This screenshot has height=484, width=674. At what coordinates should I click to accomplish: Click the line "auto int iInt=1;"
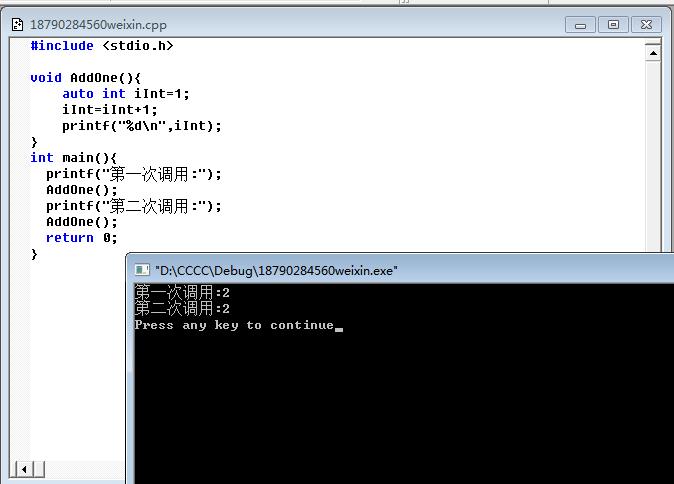click(x=126, y=94)
